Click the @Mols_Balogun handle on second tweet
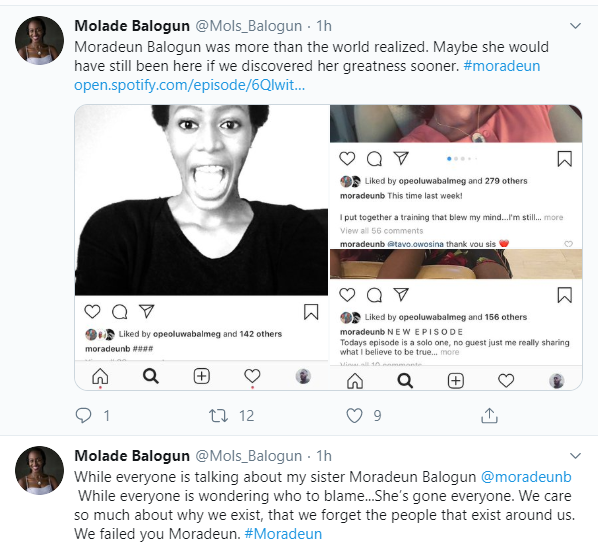Screen dimensions: 598x550 click(x=249, y=456)
